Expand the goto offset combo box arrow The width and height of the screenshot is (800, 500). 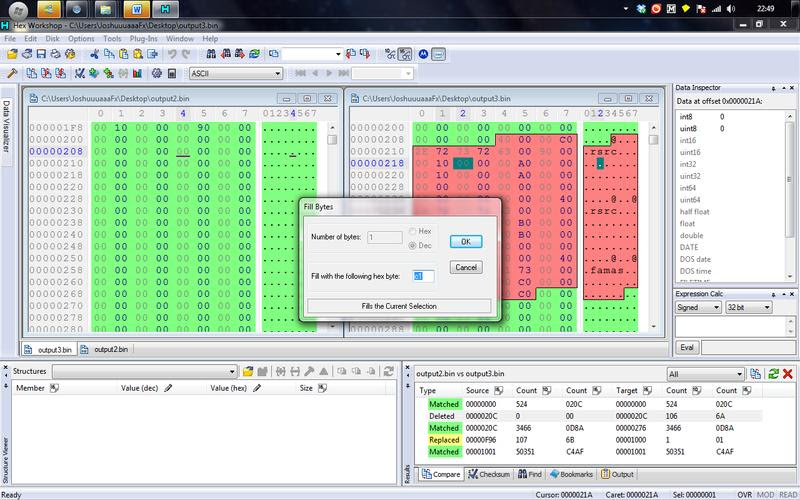click(338, 54)
